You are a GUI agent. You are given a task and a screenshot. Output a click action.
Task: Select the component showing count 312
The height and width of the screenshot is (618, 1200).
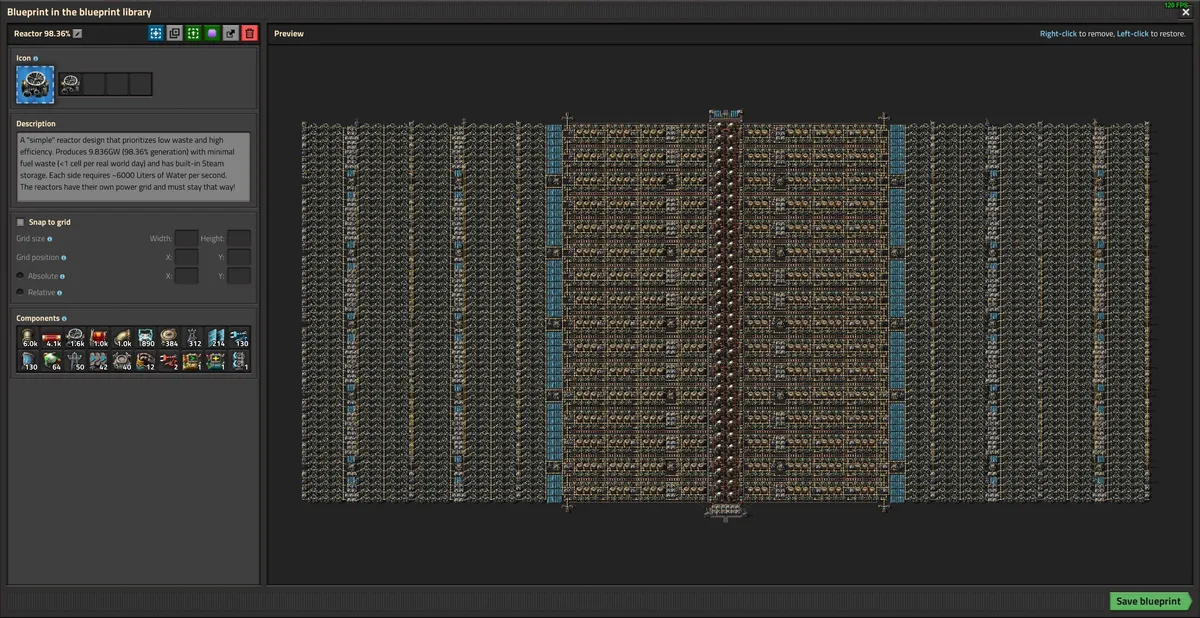(x=191, y=337)
